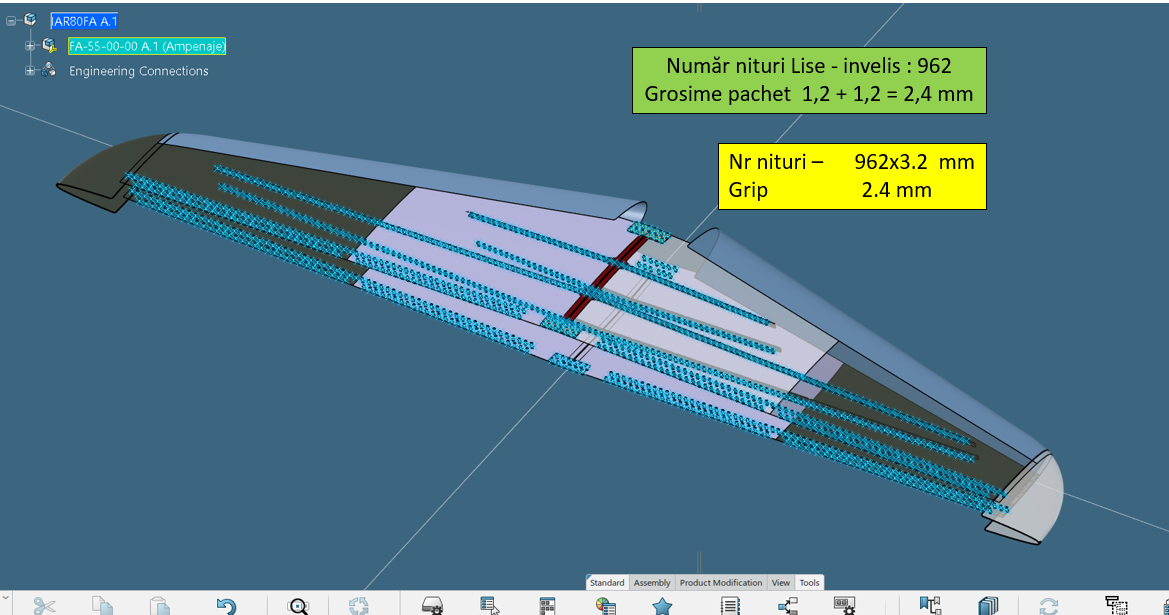Expand the FA-55-00-00 A.1 (Ampenaje) node
The image size is (1169, 615).
coord(30,46)
